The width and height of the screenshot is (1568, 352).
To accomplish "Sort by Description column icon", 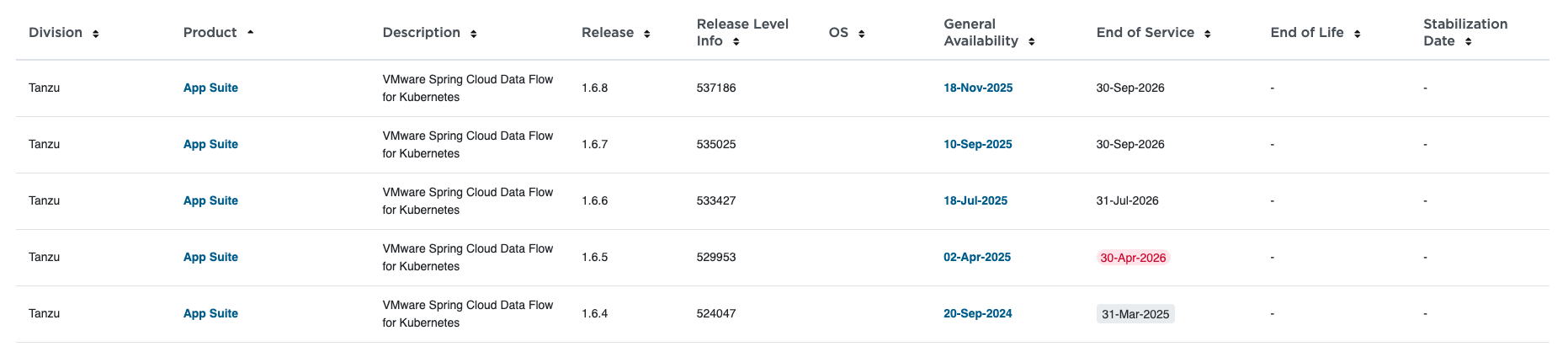I will [474, 34].
